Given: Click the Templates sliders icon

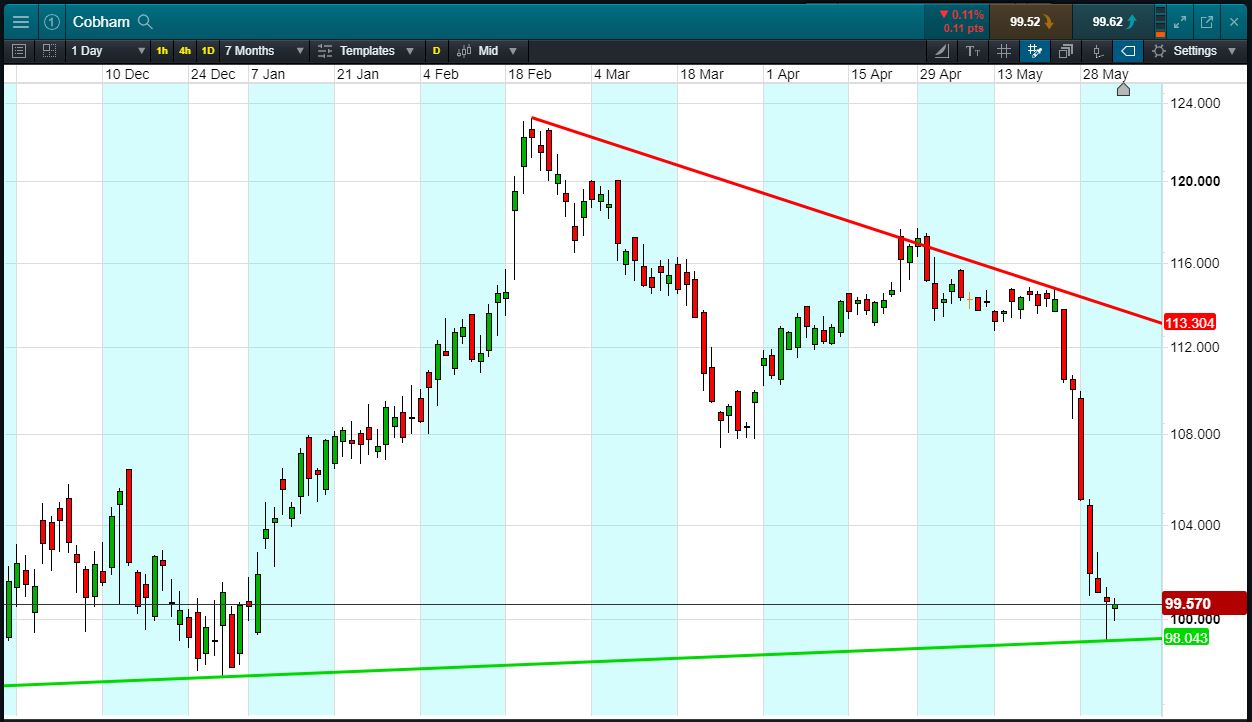Looking at the screenshot, I should (x=325, y=50).
